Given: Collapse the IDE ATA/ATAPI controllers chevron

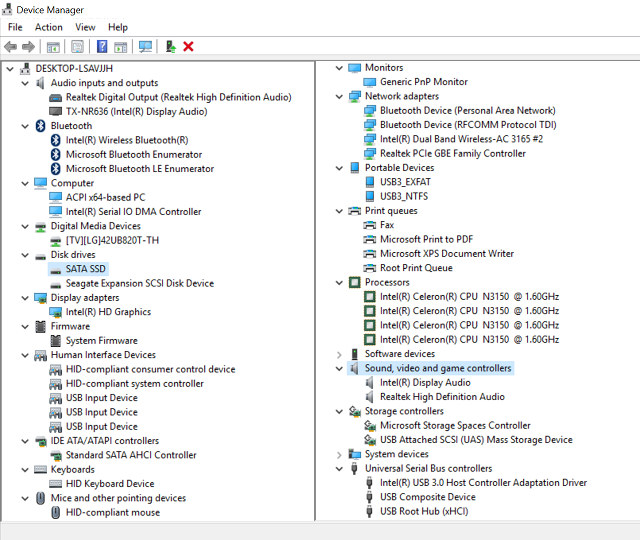Looking at the screenshot, I should tap(25, 441).
